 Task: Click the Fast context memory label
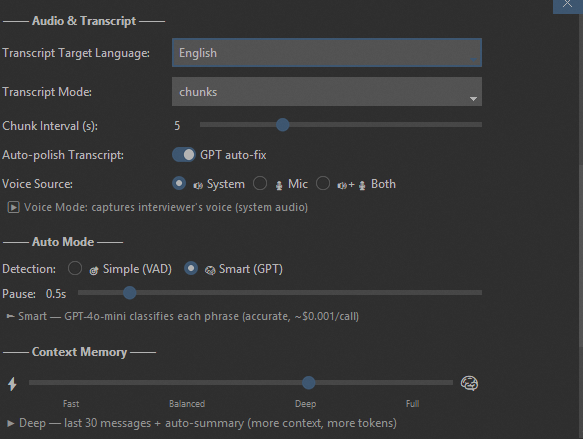tap(71, 404)
